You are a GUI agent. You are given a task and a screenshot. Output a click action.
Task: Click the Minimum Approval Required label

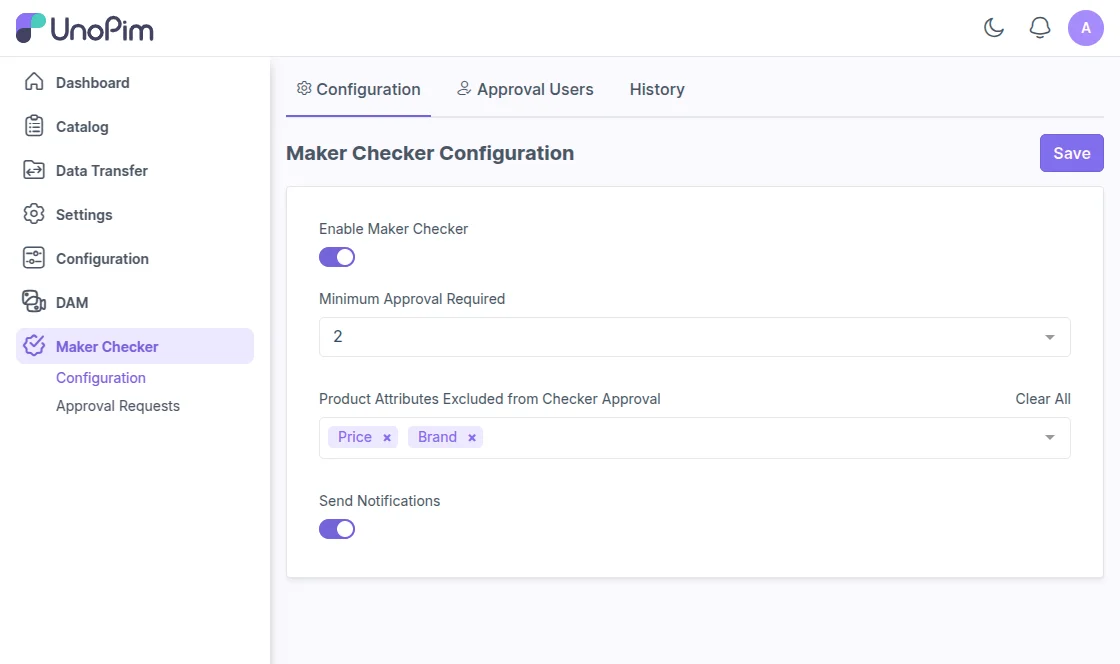click(x=412, y=298)
